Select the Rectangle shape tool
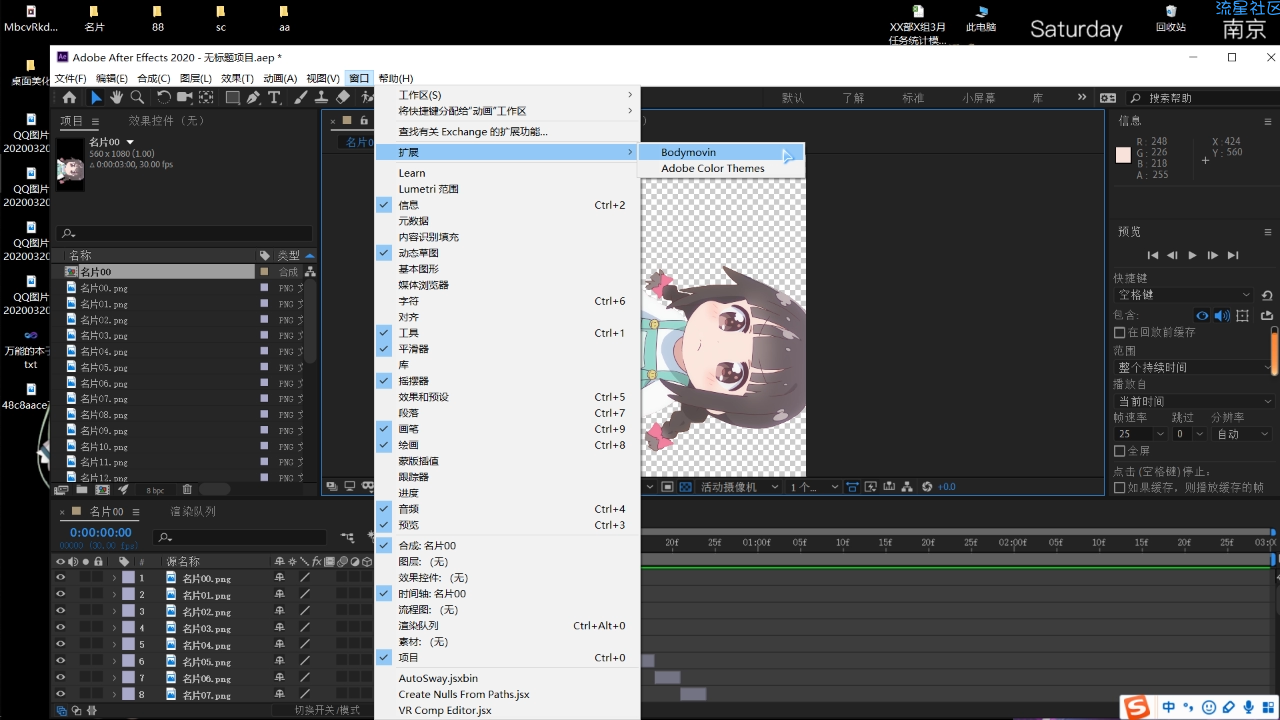Image resolution: width=1280 pixels, height=720 pixels. click(232, 98)
